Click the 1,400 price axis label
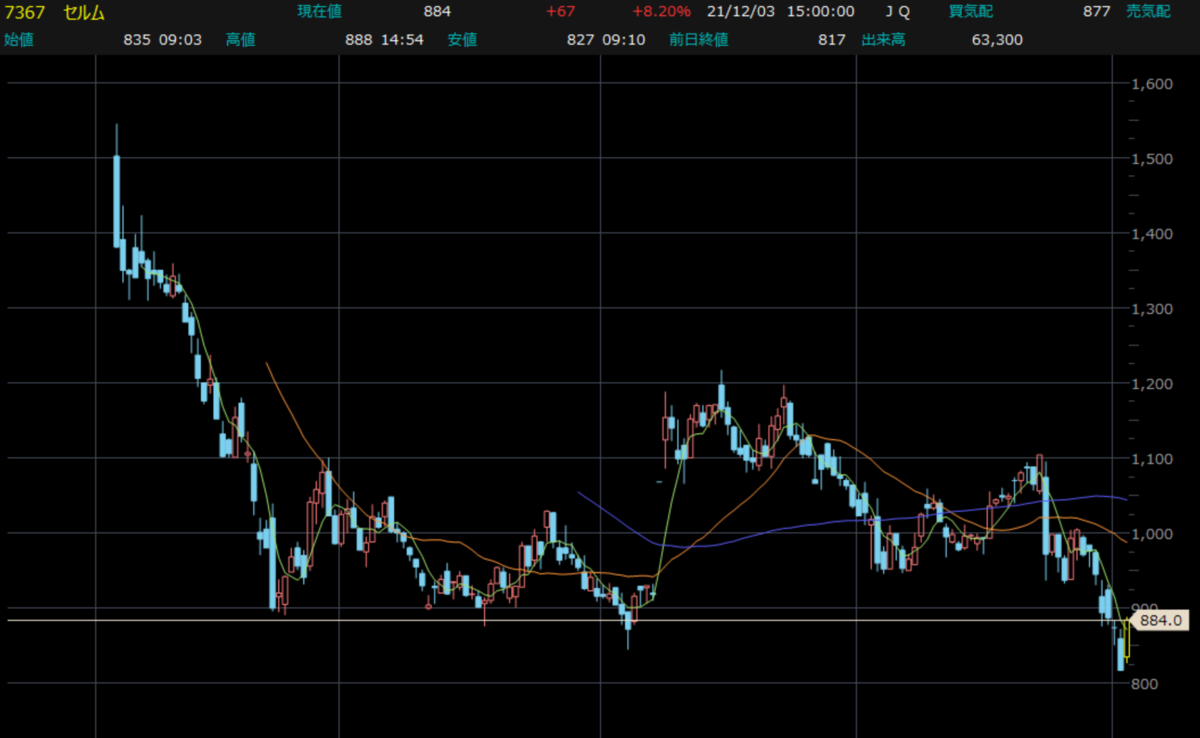The image size is (1200, 738). click(1153, 234)
